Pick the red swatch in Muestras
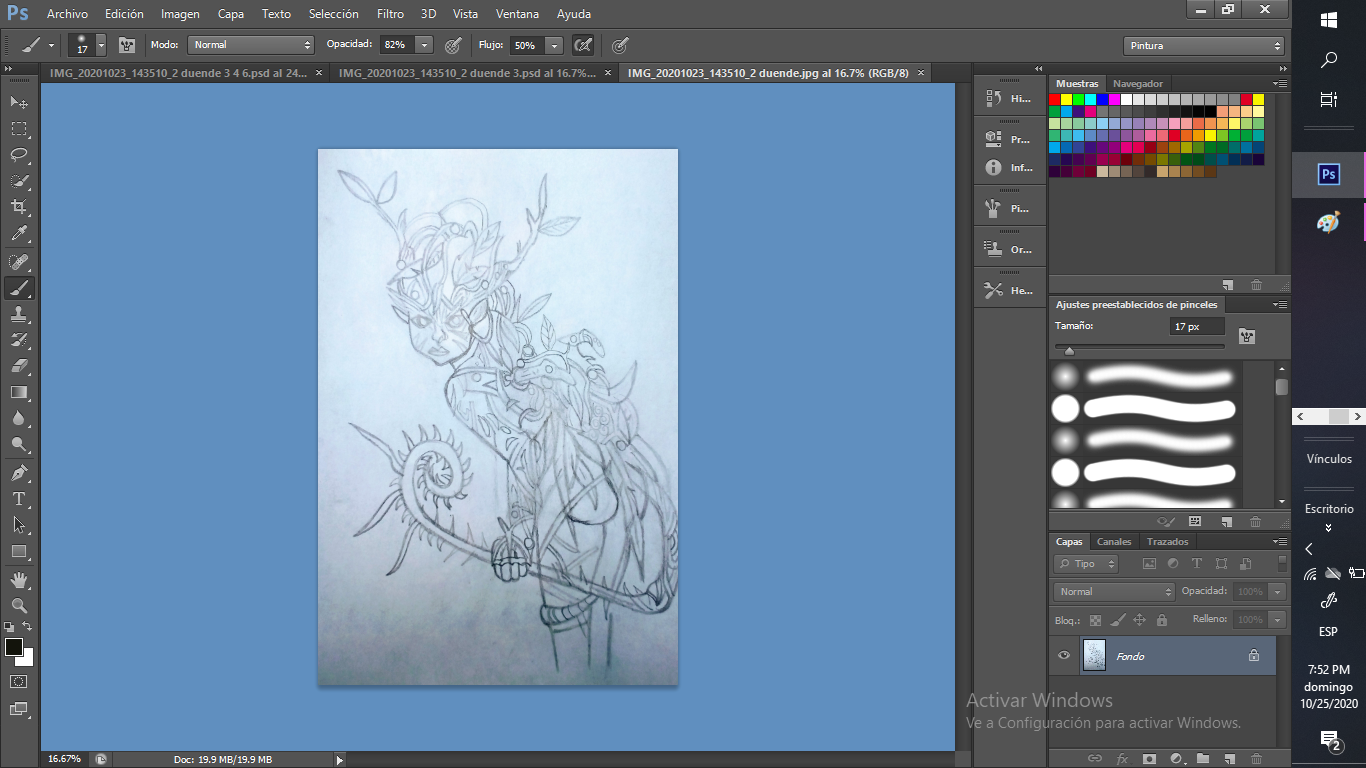 tap(1055, 99)
